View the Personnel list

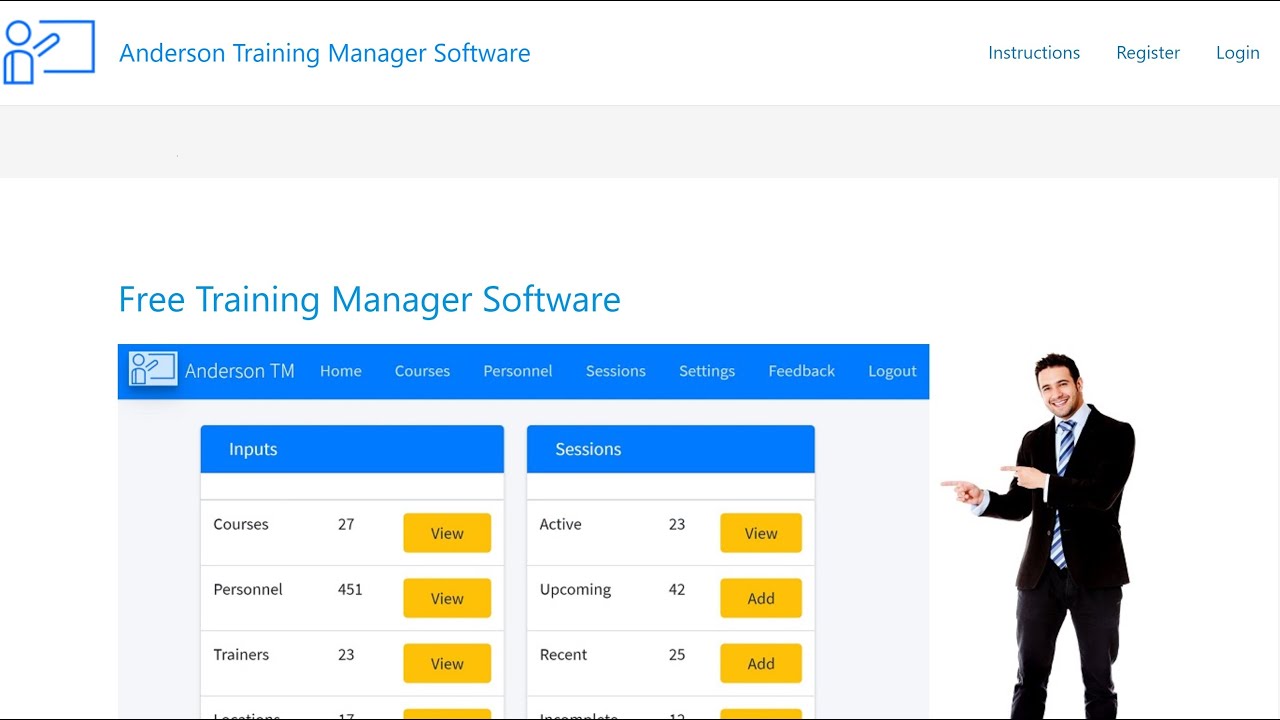447,598
